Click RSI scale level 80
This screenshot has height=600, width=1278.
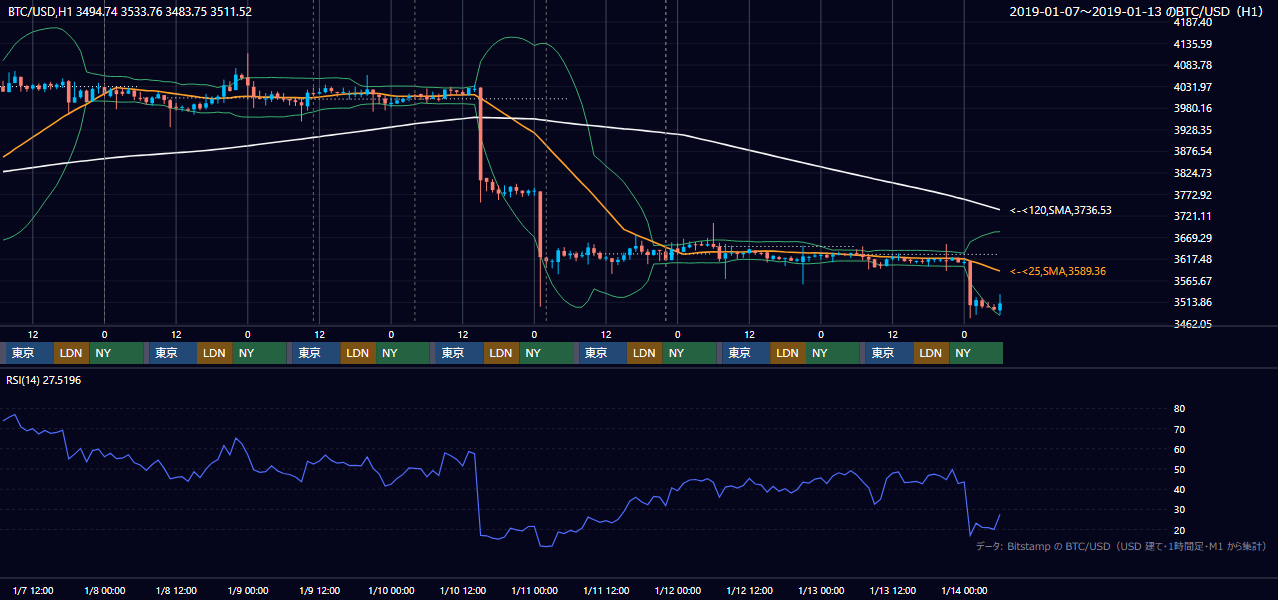(1179, 409)
